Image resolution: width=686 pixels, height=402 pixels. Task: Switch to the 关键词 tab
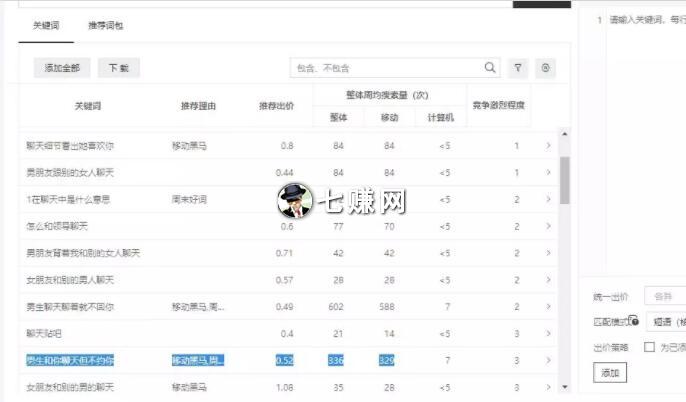click(46, 25)
